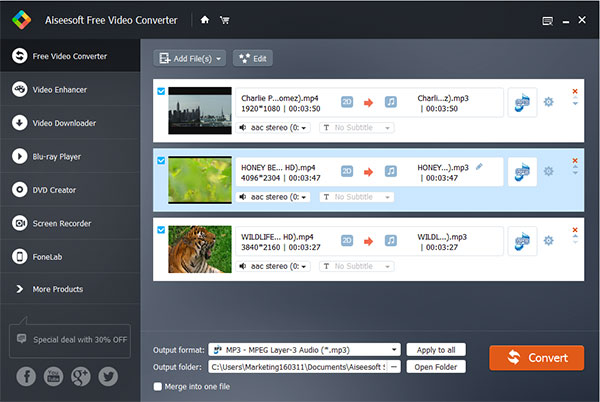Open the Google Plus social icon
The width and height of the screenshot is (600, 402).
tap(81, 376)
